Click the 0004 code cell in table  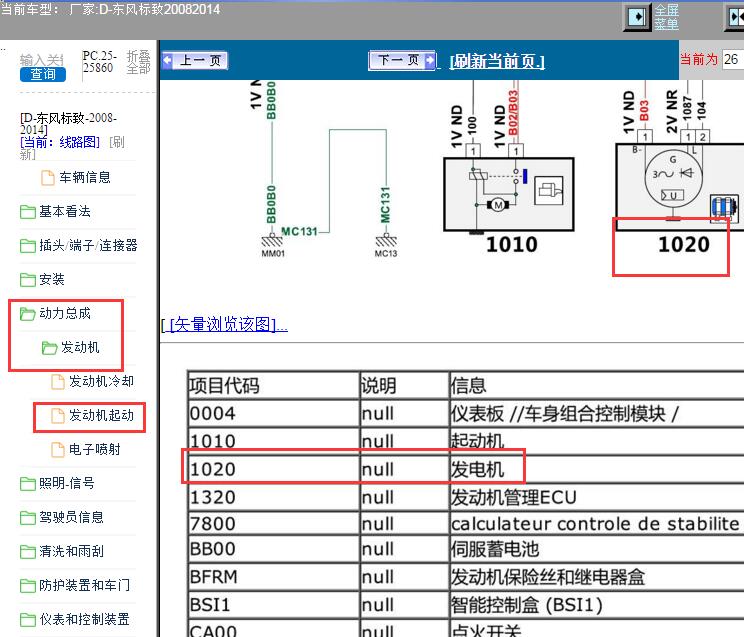coord(273,413)
